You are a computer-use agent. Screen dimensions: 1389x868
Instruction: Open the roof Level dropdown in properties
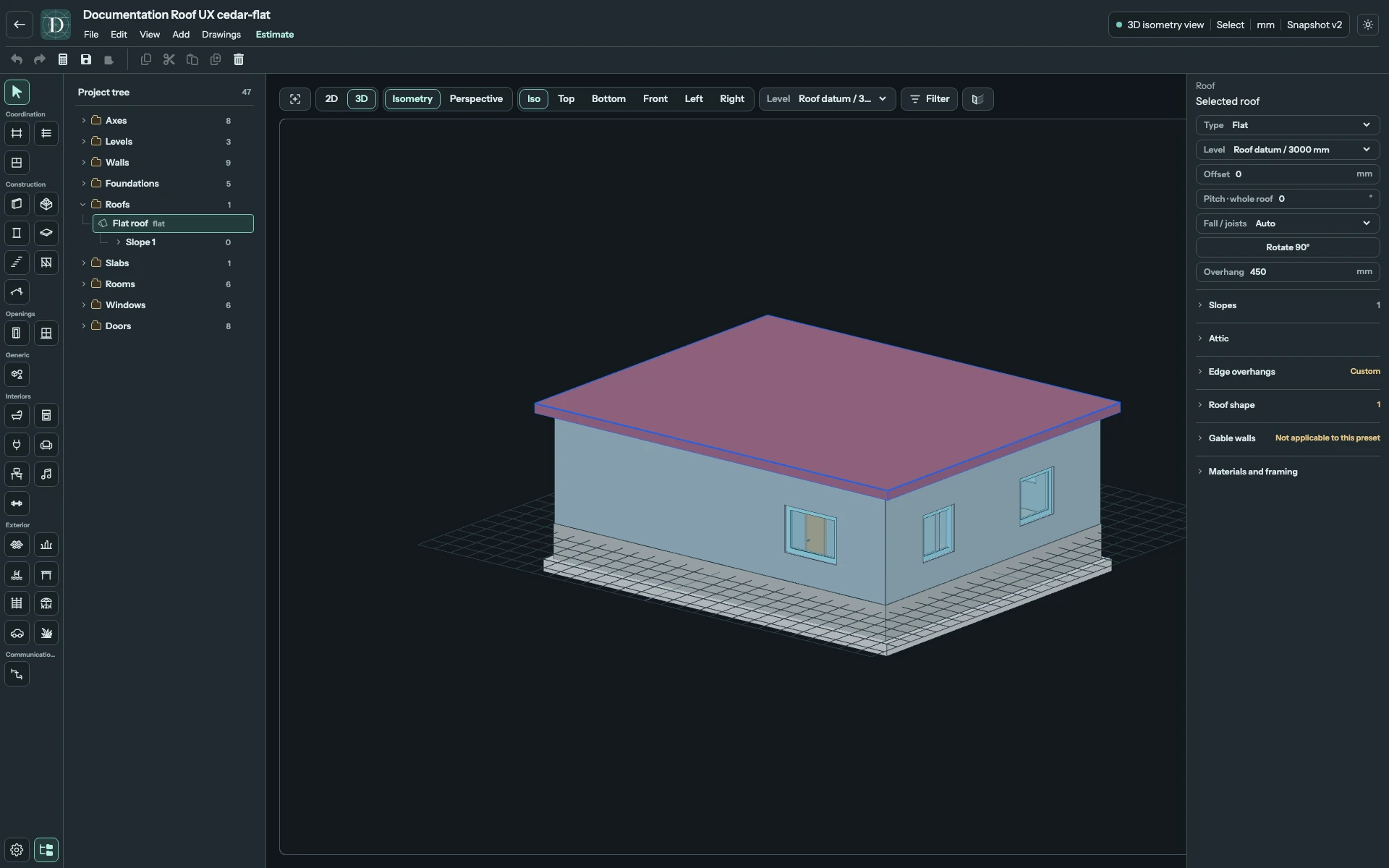1288,150
